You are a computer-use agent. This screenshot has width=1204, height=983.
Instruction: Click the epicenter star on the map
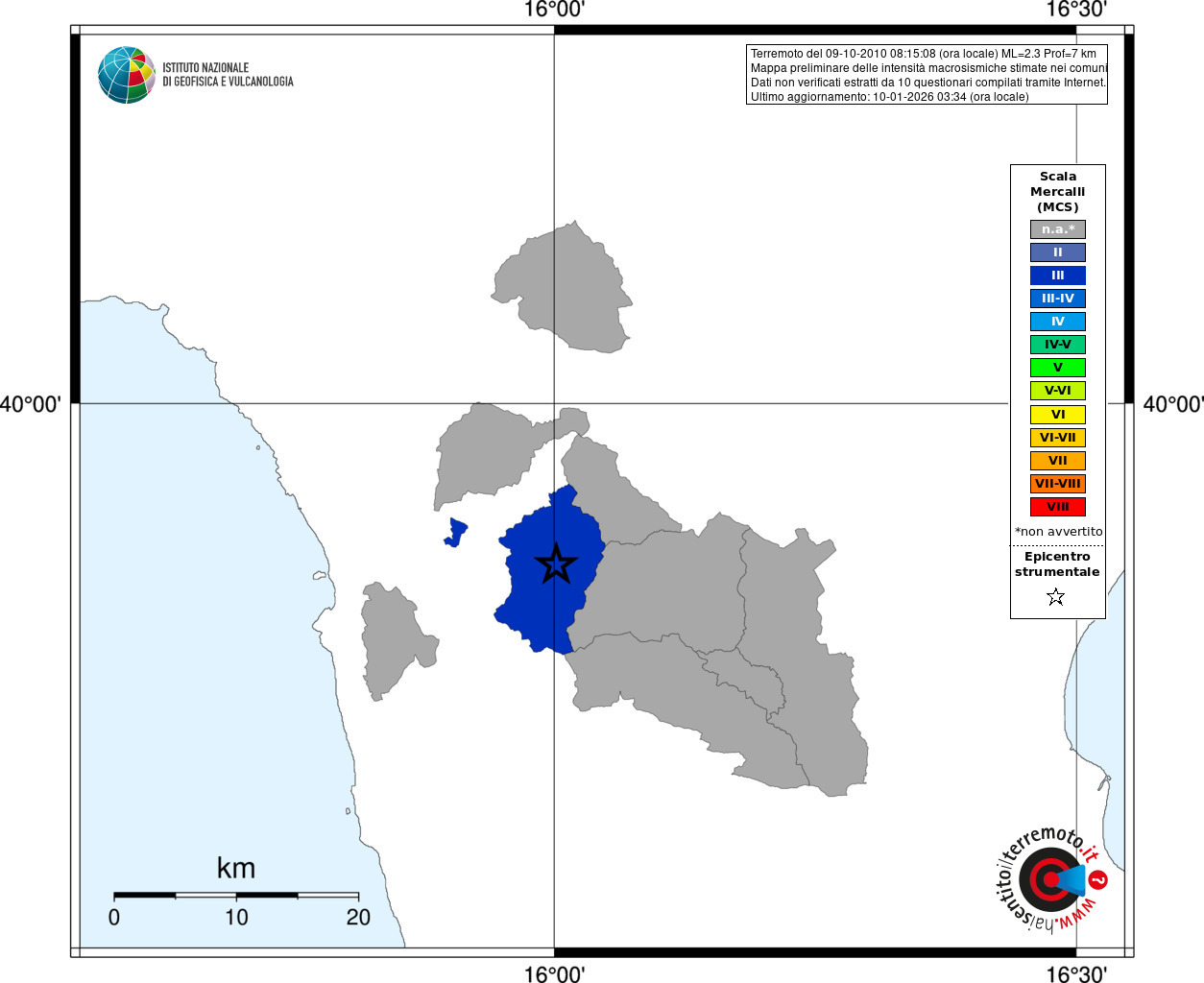click(x=556, y=563)
